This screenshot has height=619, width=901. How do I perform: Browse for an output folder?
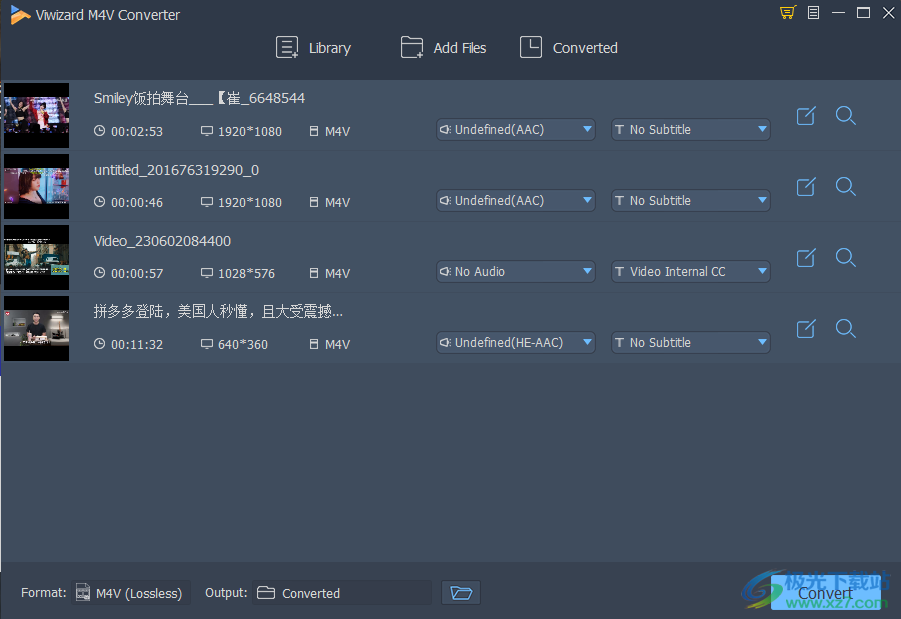tap(461, 592)
